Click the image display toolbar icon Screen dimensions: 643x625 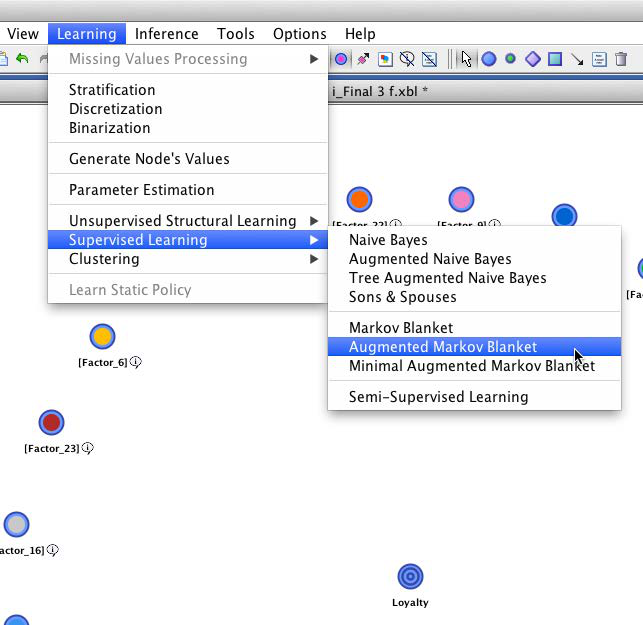(385, 59)
